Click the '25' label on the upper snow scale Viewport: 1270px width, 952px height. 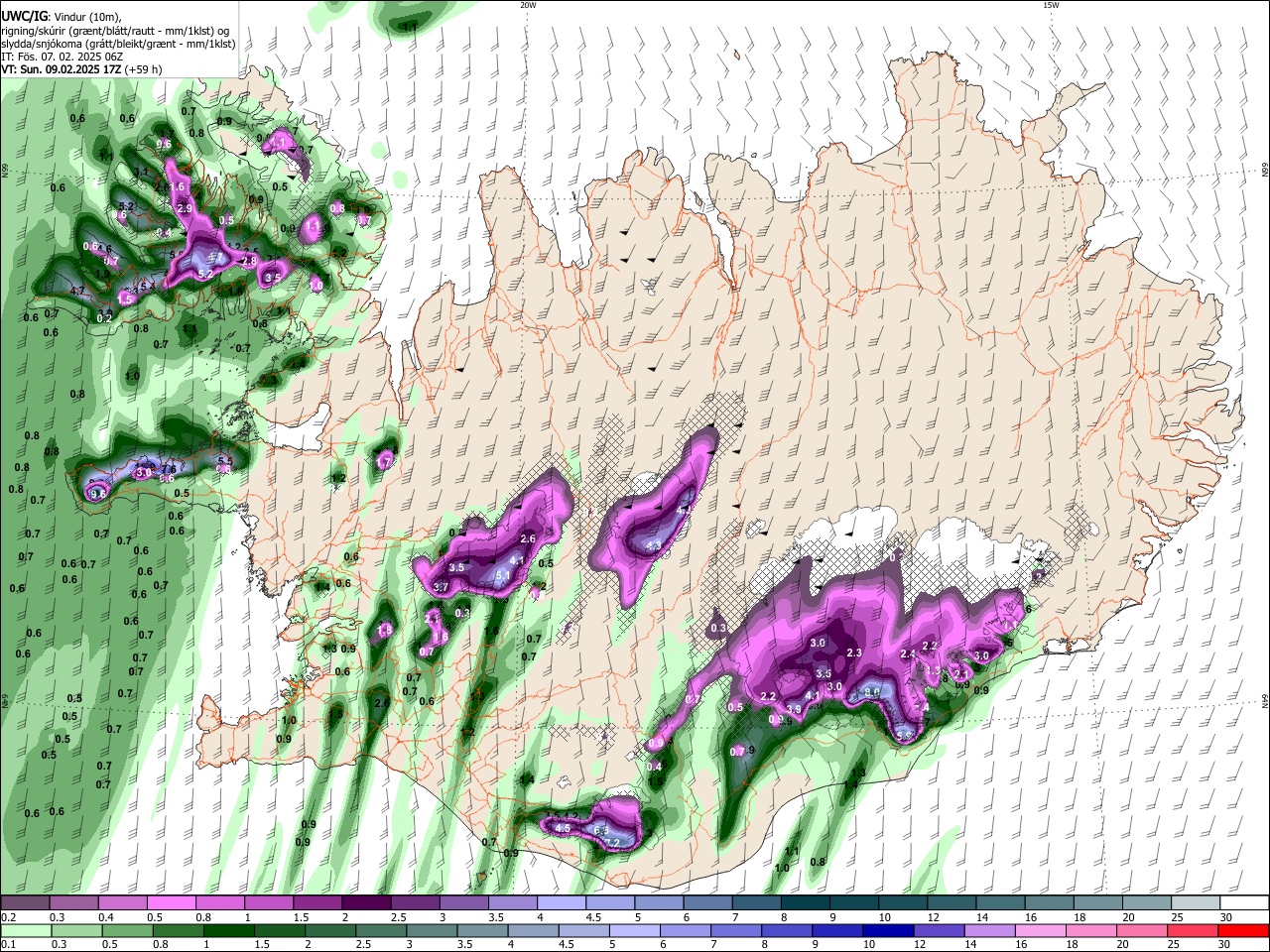[x=1177, y=917]
